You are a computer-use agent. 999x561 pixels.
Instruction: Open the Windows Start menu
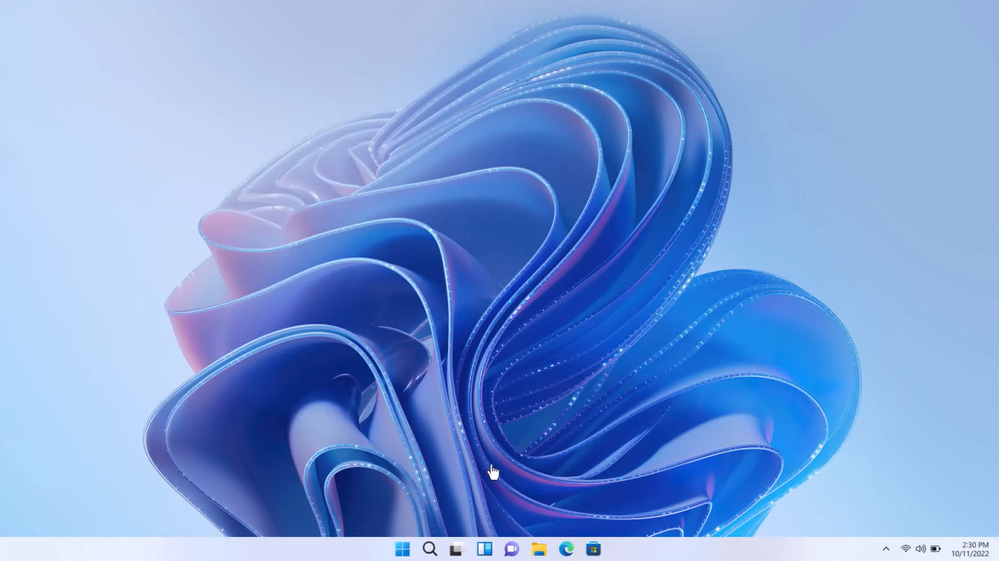(403, 549)
